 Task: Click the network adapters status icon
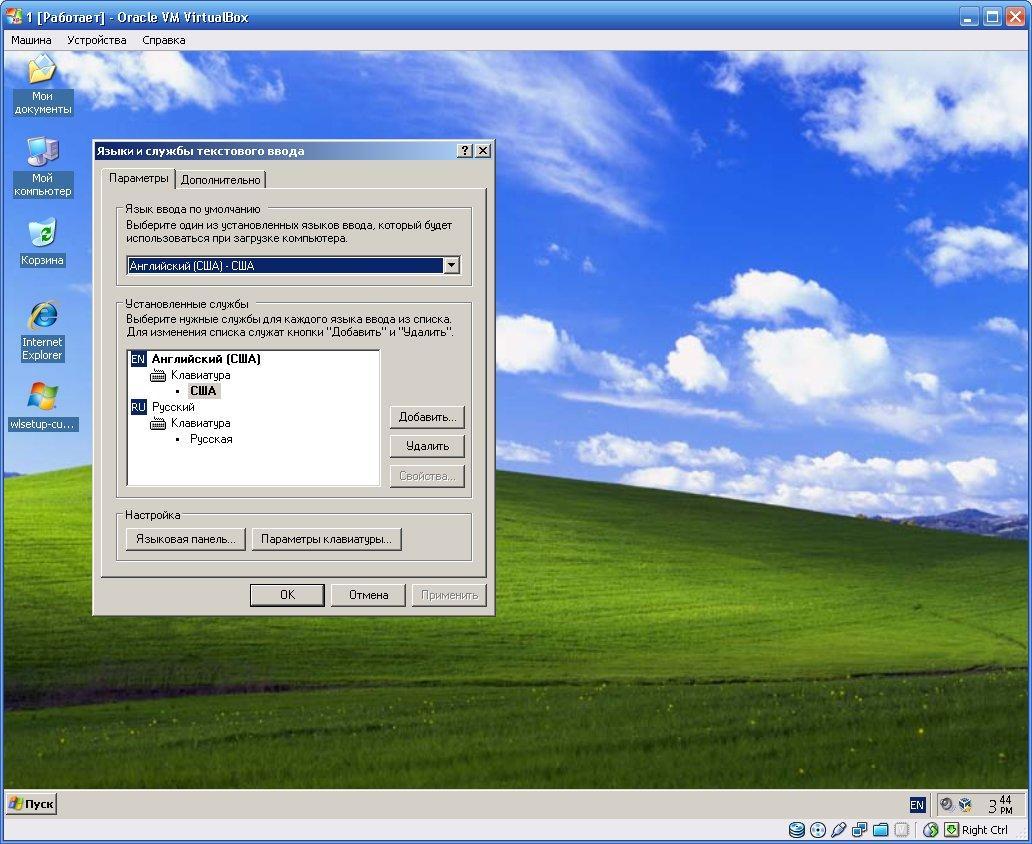pos(860,830)
